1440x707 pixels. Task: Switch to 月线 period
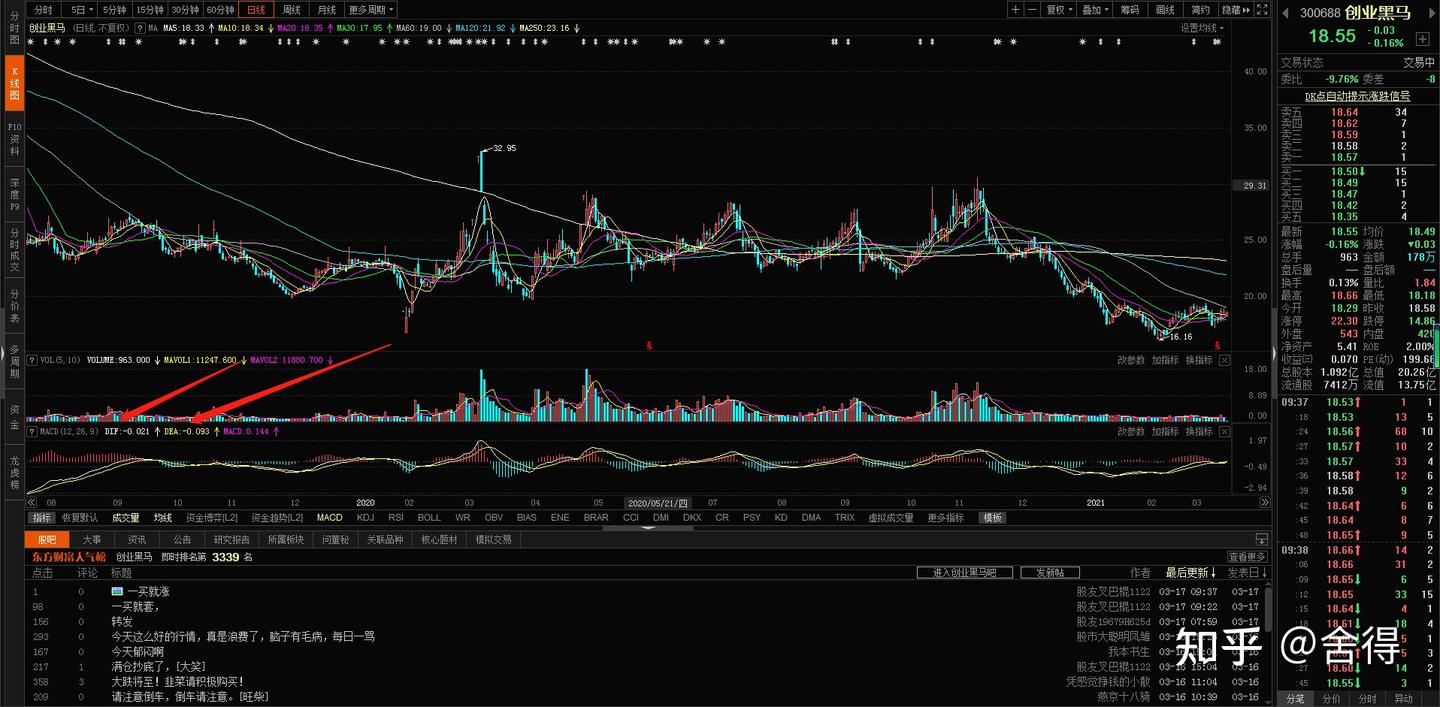(326, 9)
